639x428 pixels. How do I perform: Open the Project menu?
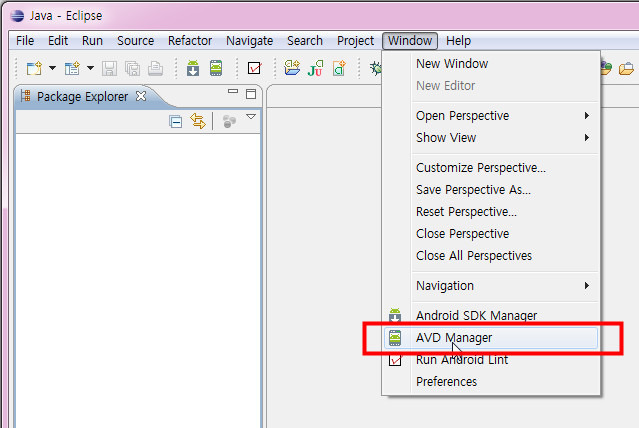click(355, 41)
